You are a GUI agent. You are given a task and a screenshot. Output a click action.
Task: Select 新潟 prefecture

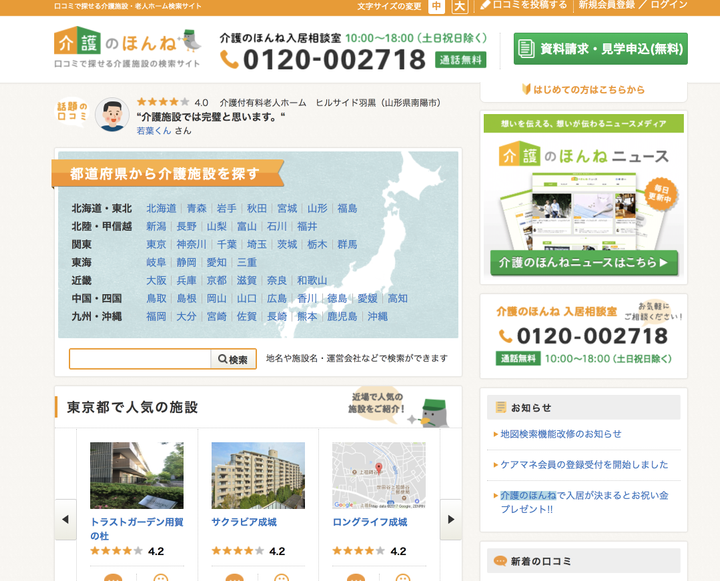156,226
